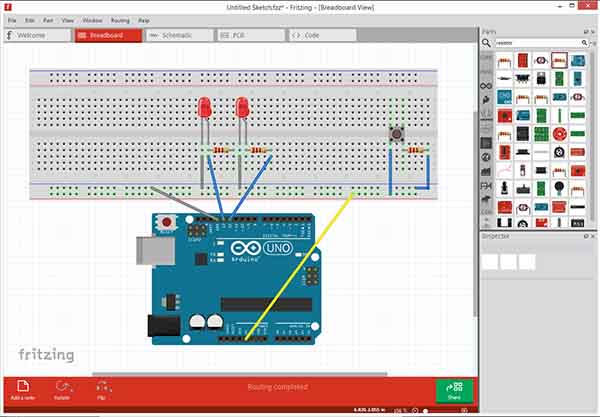Select the gray wire to the Arduino
The image size is (600, 417).
click(x=184, y=203)
